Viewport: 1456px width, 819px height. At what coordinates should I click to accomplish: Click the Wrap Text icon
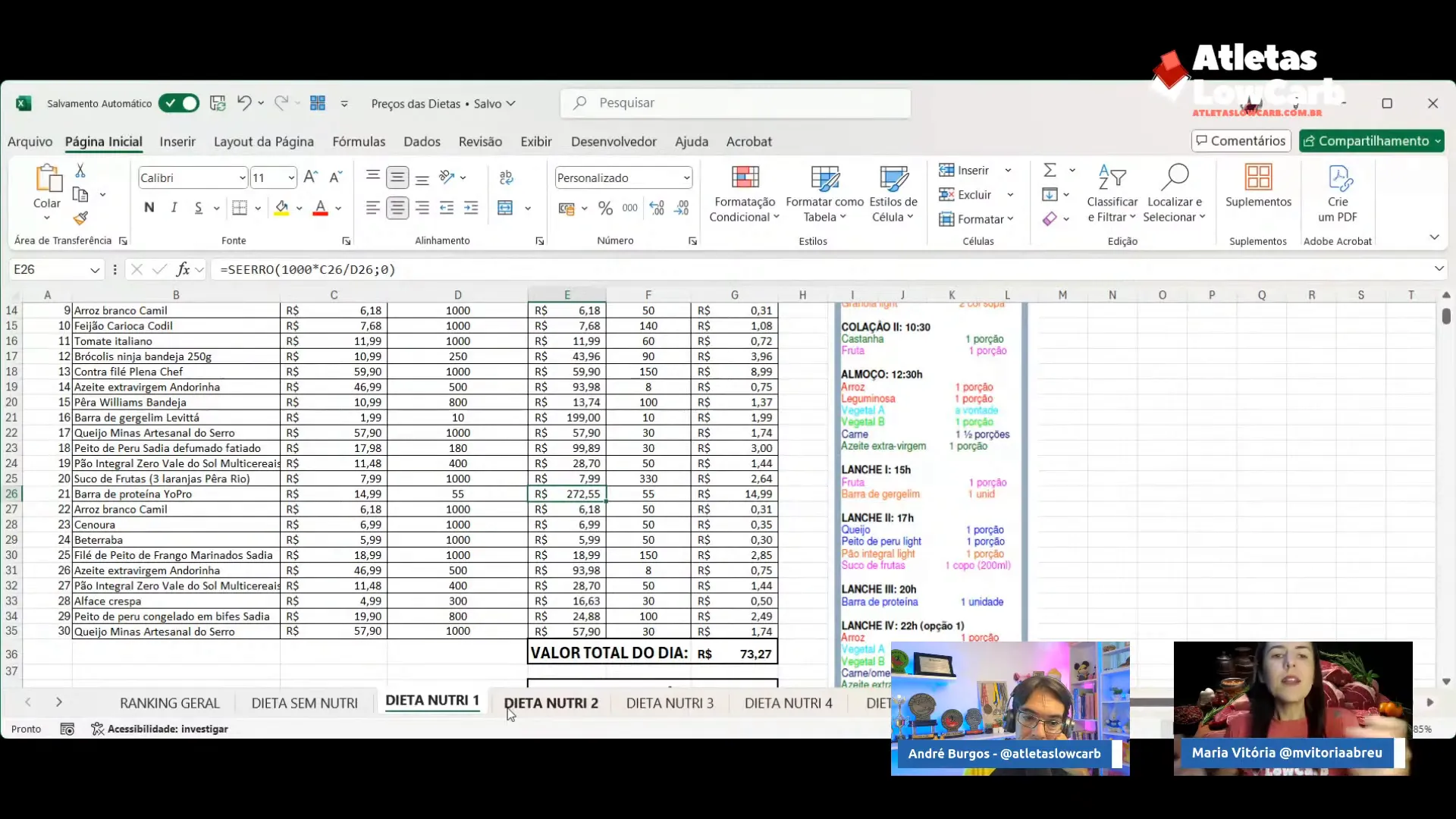coord(507,177)
